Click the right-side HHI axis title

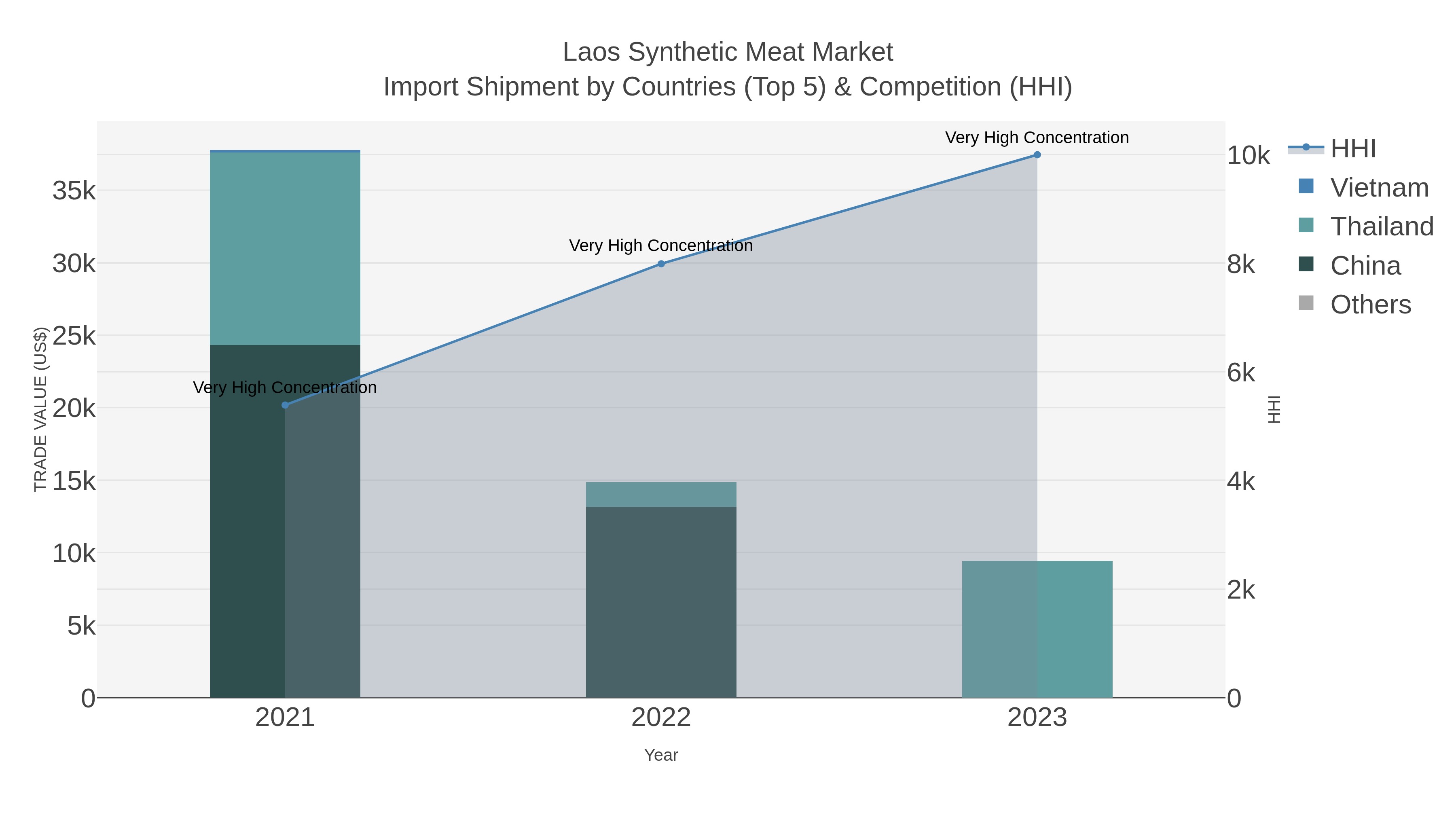[x=1274, y=409]
